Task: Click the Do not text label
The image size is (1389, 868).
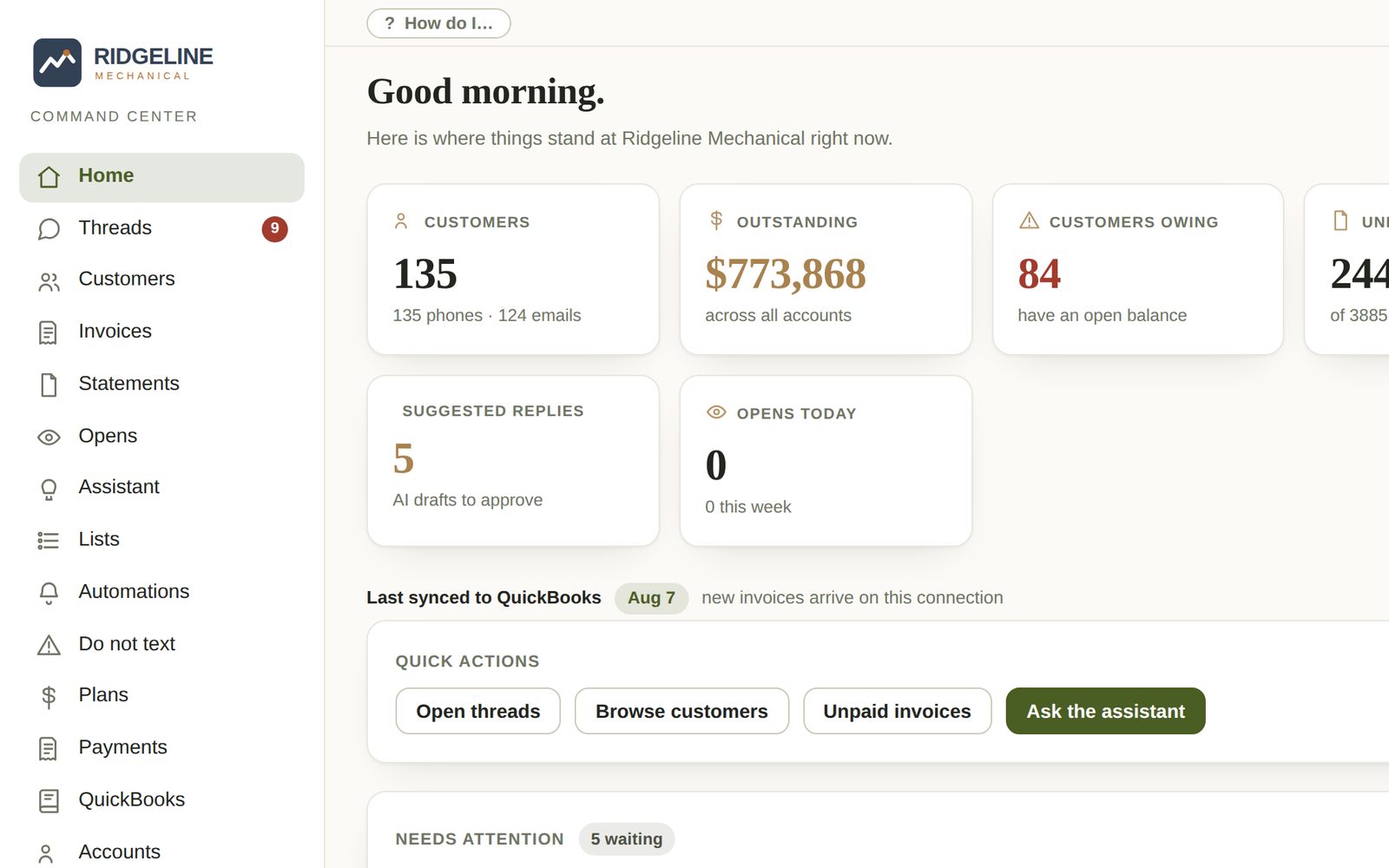Action: pyautogui.click(x=127, y=644)
